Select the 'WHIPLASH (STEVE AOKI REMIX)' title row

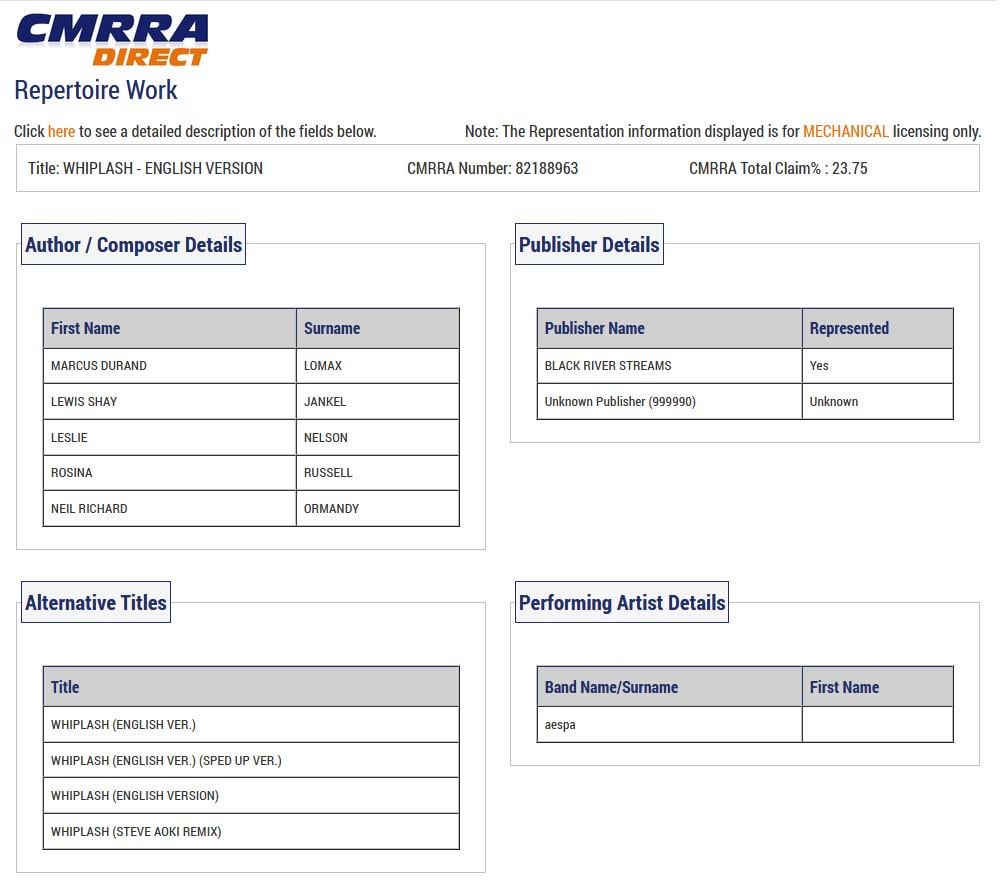tap(251, 831)
